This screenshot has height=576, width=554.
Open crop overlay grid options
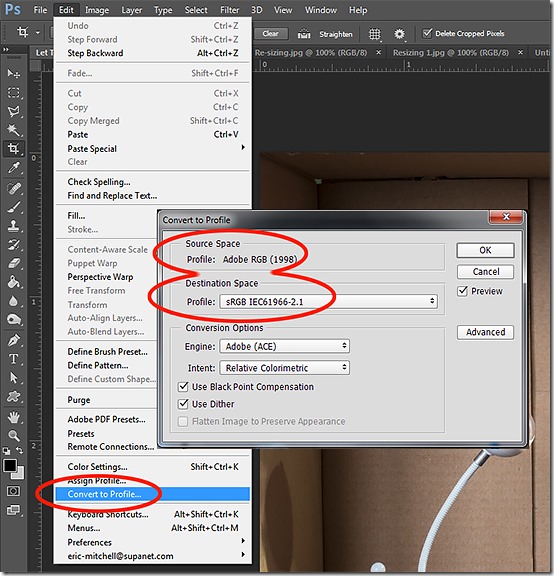(x=375, y=35)
